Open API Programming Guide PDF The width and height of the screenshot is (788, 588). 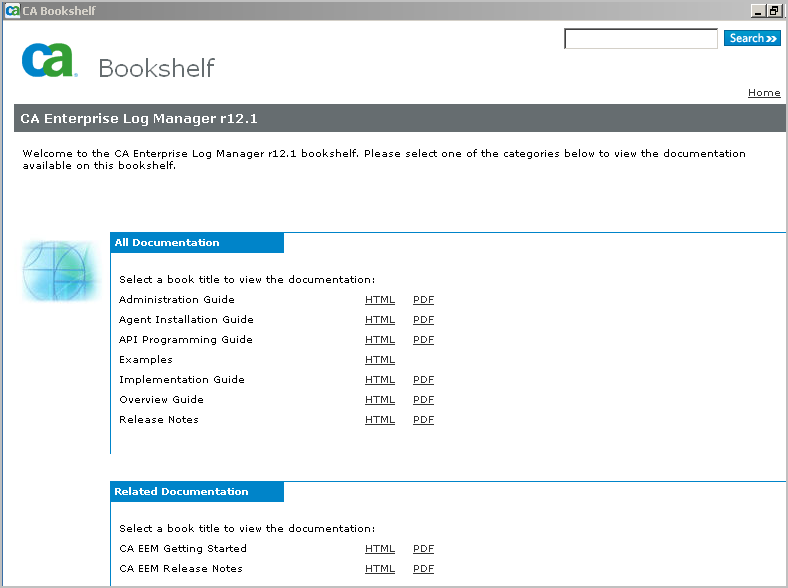(x=423, y=340)
